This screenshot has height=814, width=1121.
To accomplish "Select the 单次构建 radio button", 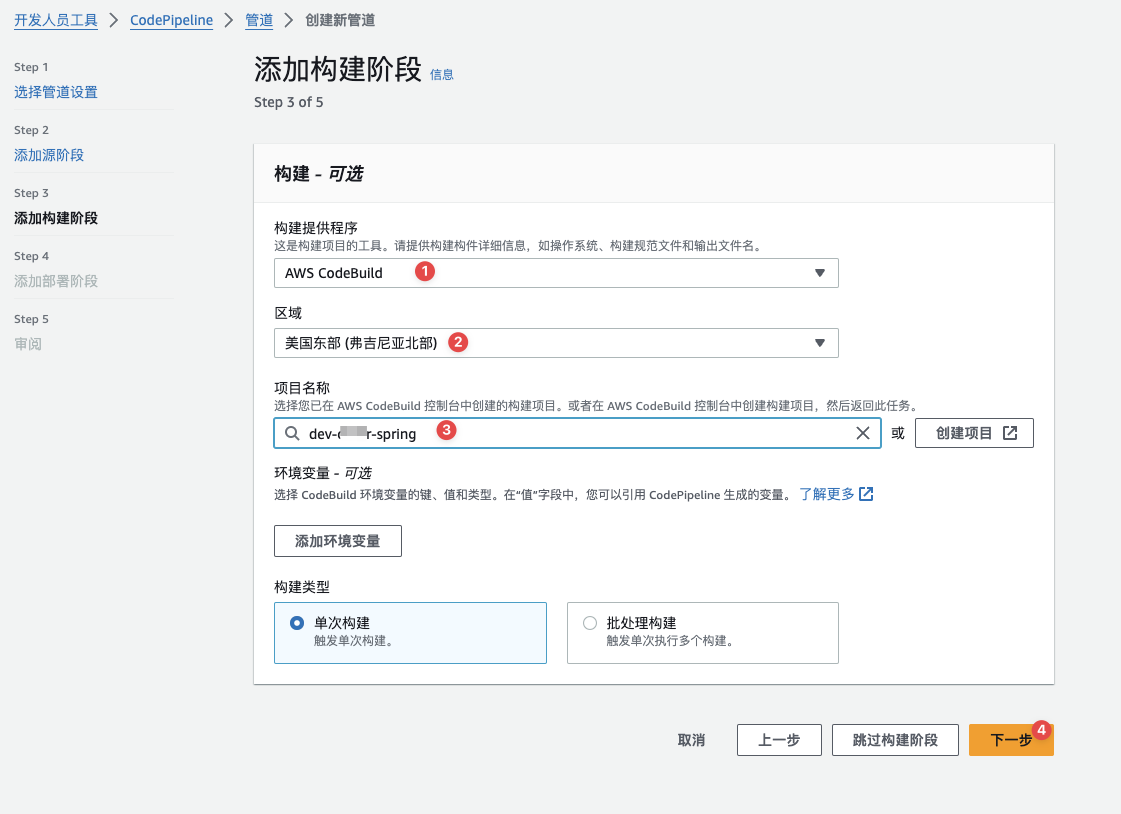I will click(297, 623).
